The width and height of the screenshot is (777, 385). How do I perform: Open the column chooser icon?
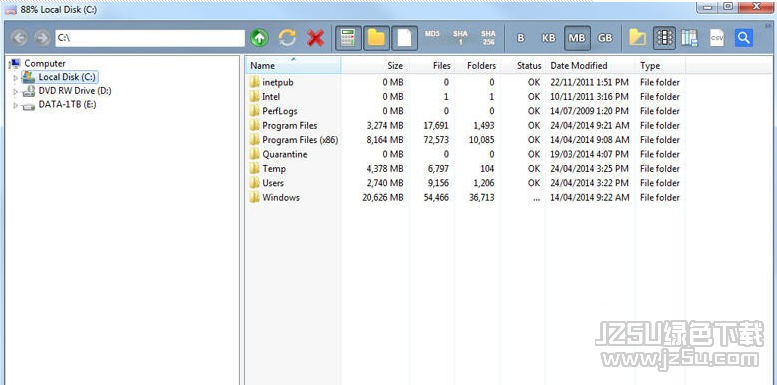coord(689,38)
